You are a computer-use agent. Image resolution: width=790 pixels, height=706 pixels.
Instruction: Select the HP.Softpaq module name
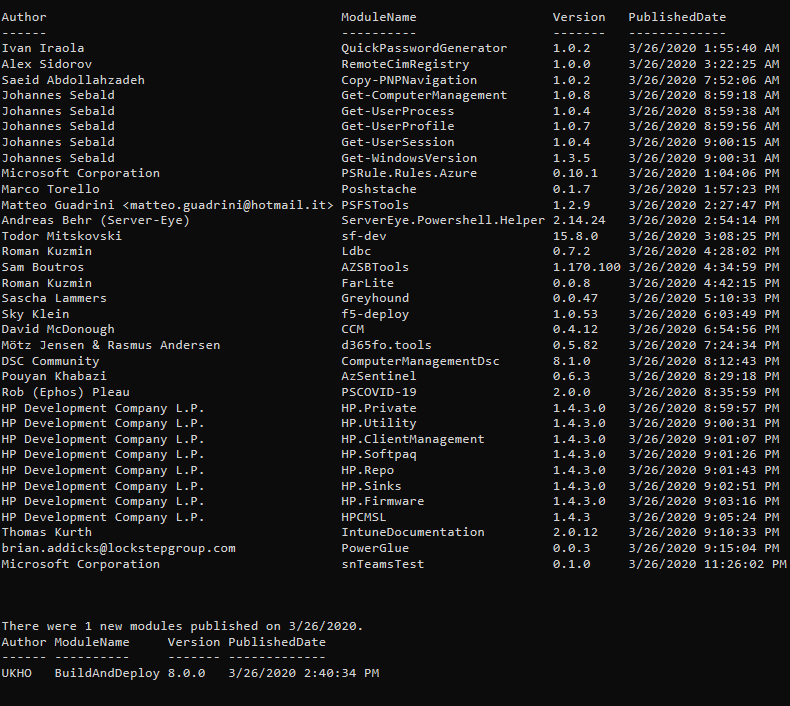click(379, 455)
